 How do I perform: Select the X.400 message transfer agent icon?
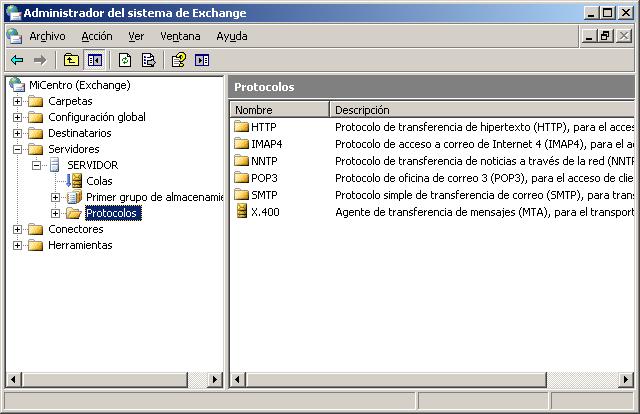241,212
